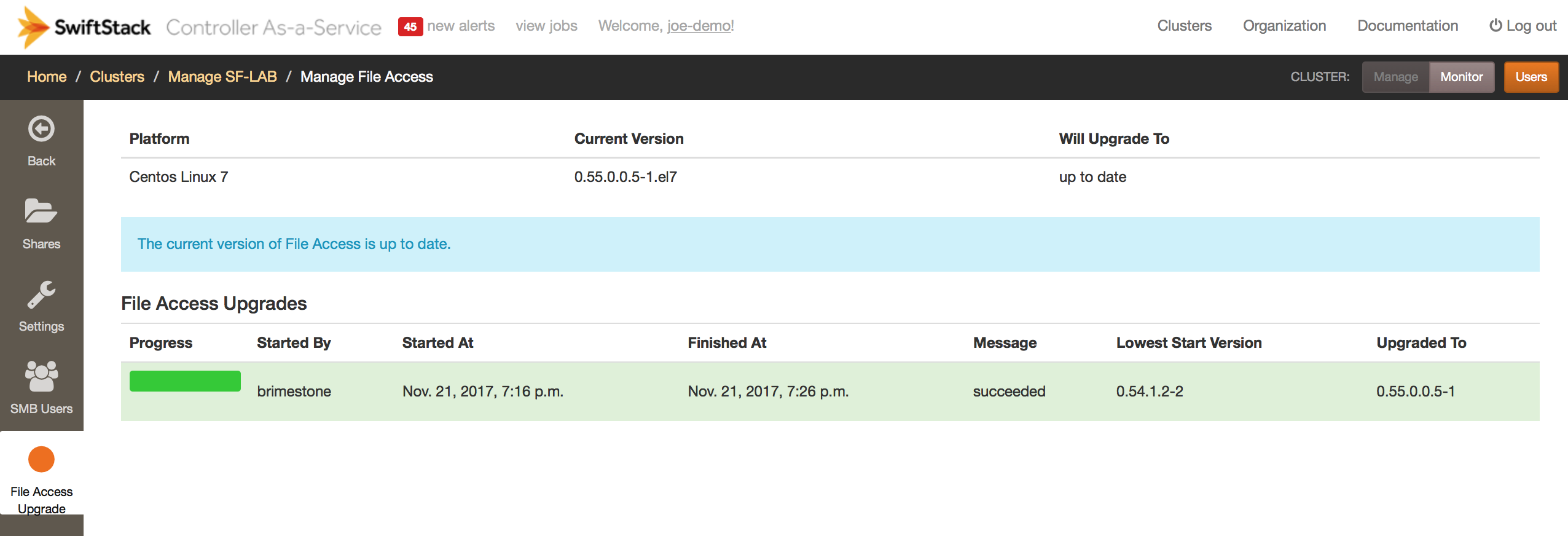Click the 45 alerts red badge

pos(410,26)
